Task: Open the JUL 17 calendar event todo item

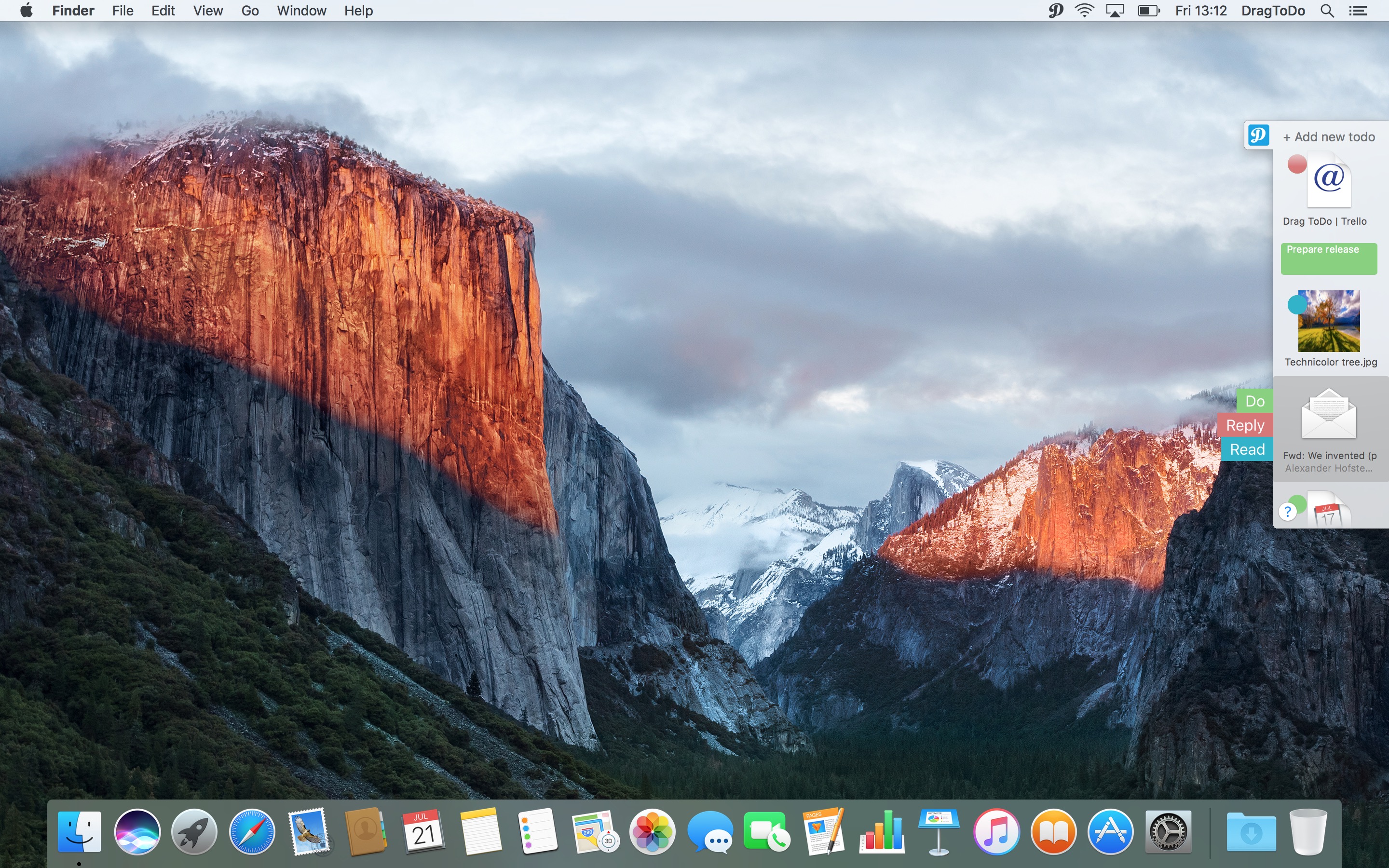Action: coord(1329,512)
